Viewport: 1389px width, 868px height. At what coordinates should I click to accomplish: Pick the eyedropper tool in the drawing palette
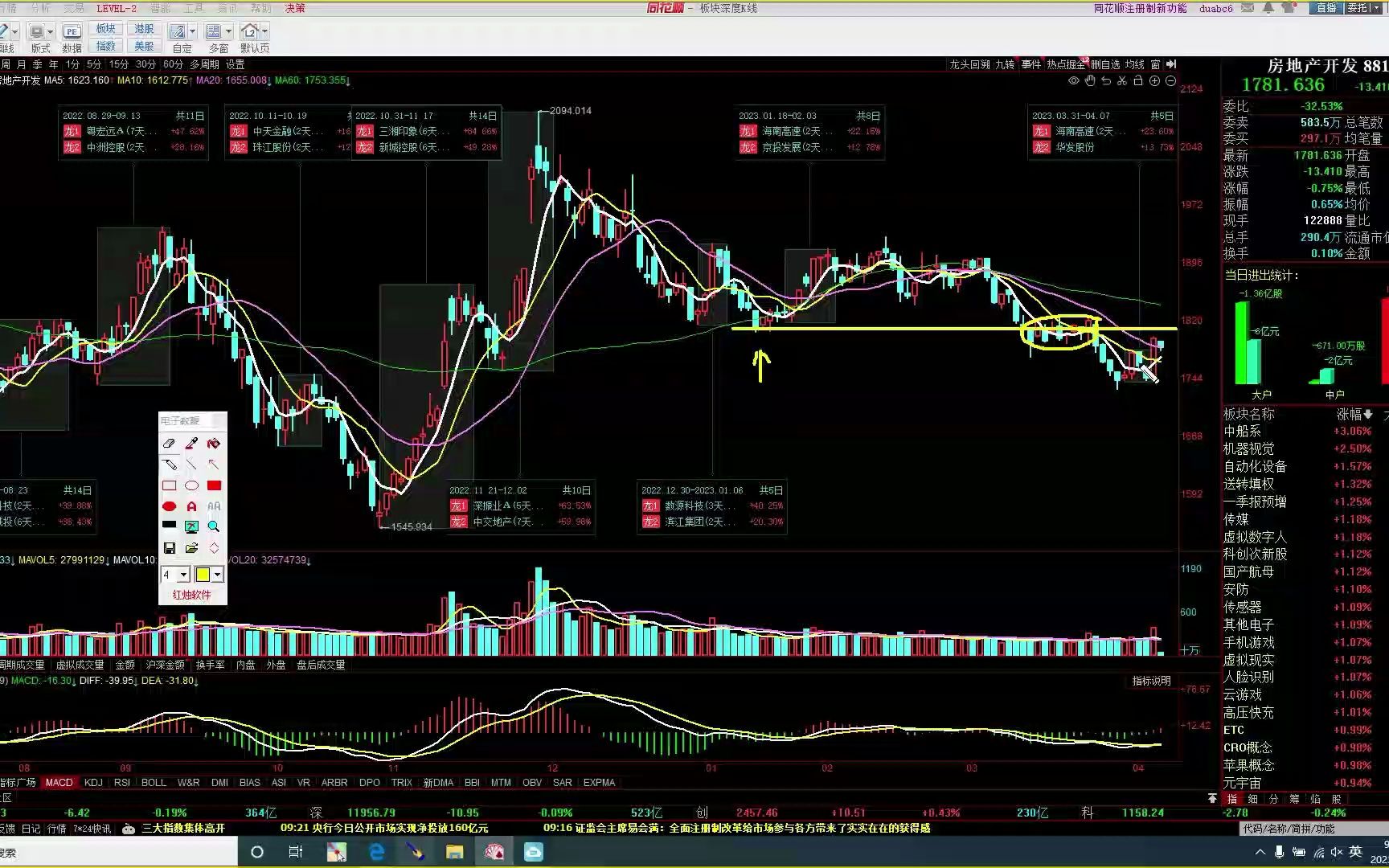click(x=191, y=444)
